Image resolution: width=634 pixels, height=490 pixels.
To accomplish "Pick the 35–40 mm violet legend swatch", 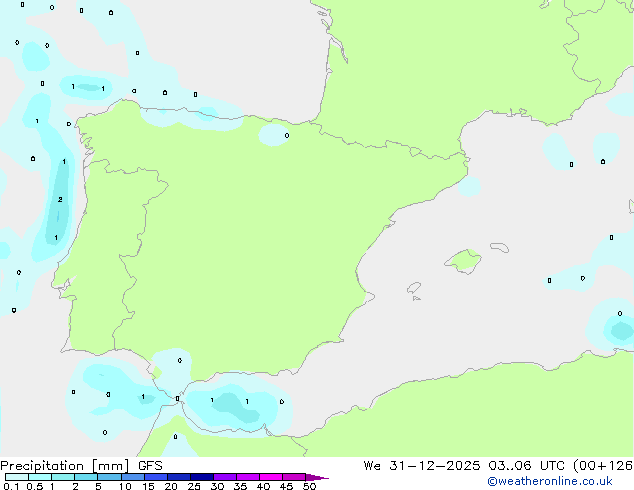I will 247,477.
